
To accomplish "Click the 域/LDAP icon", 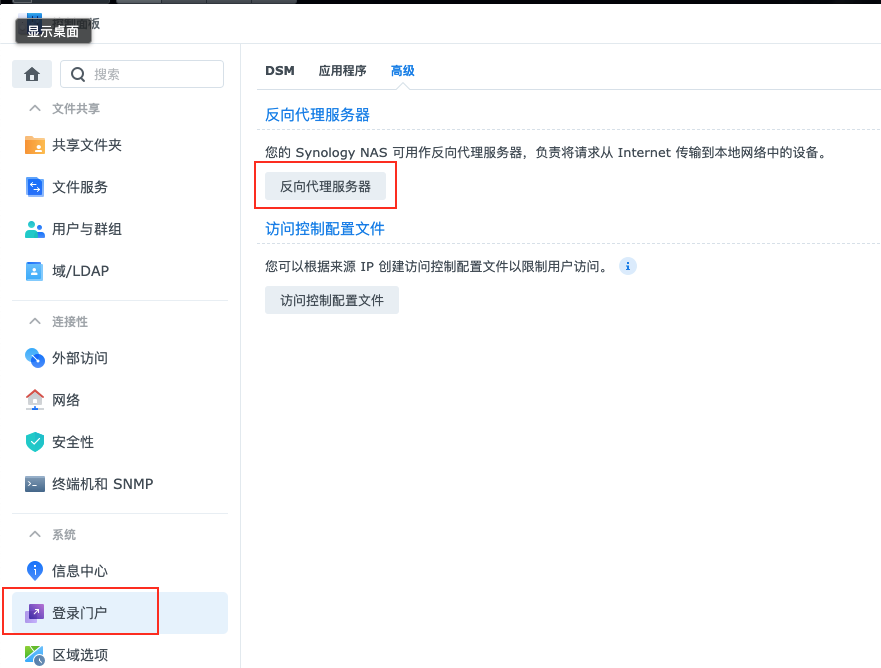I will (x=35, y=271).
